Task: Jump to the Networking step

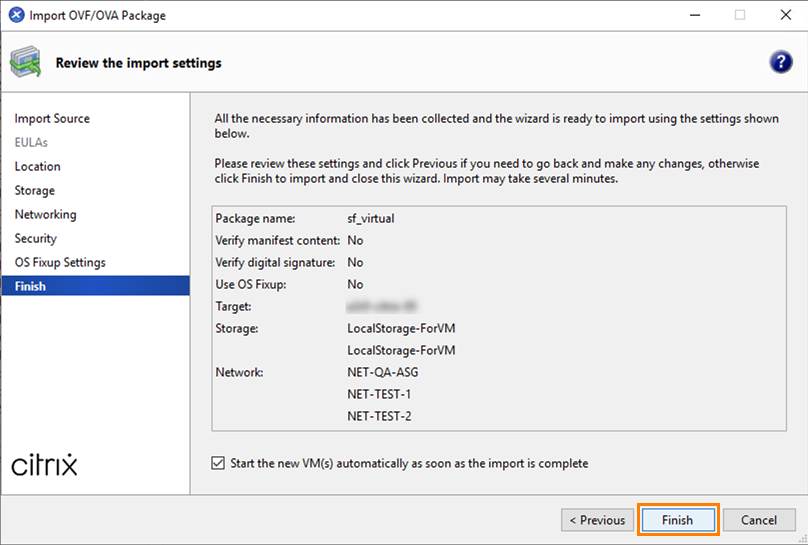Action: tap(45, 214)
